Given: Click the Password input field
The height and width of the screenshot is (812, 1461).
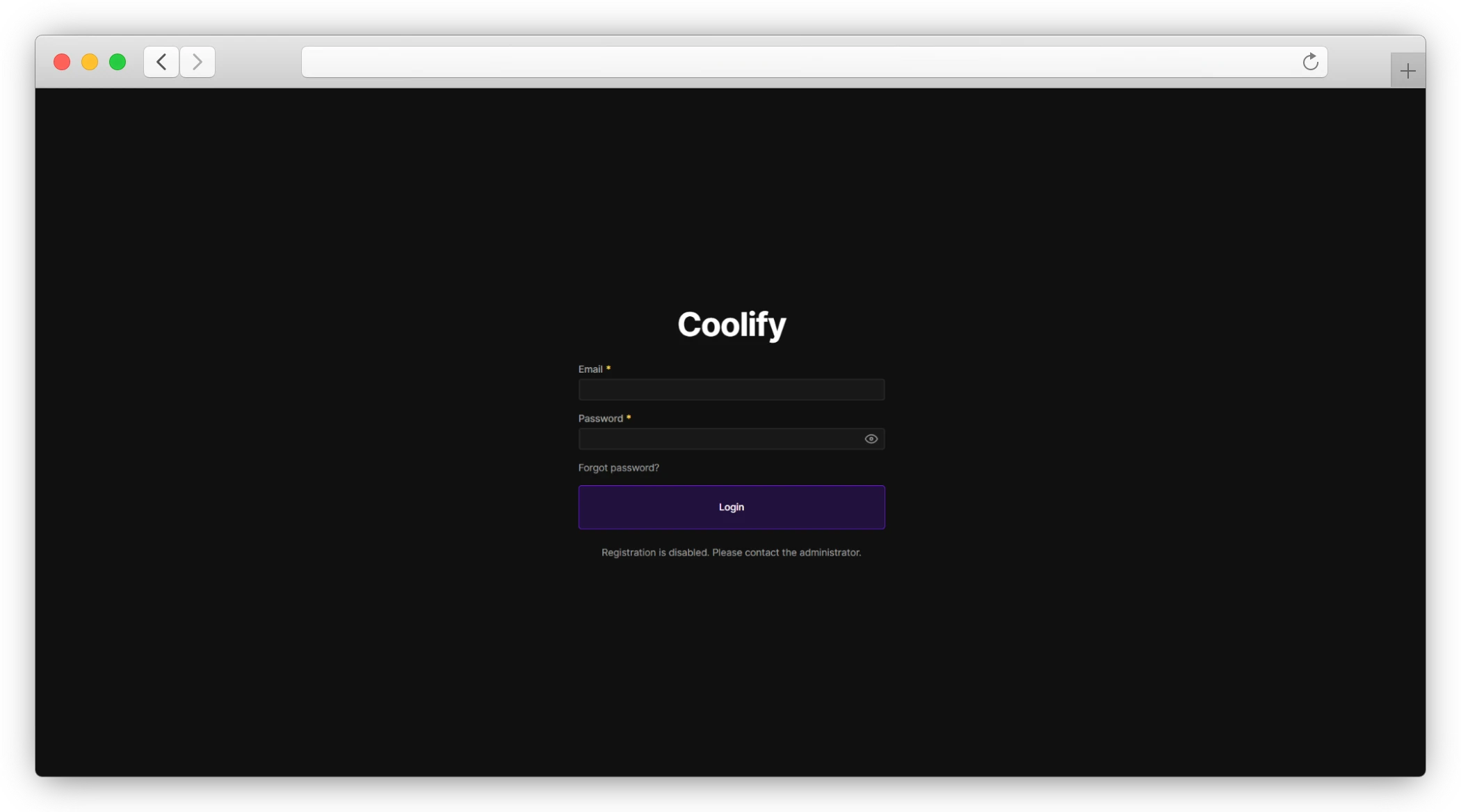Looking at the screenshot, I should (x=731, y=439).
